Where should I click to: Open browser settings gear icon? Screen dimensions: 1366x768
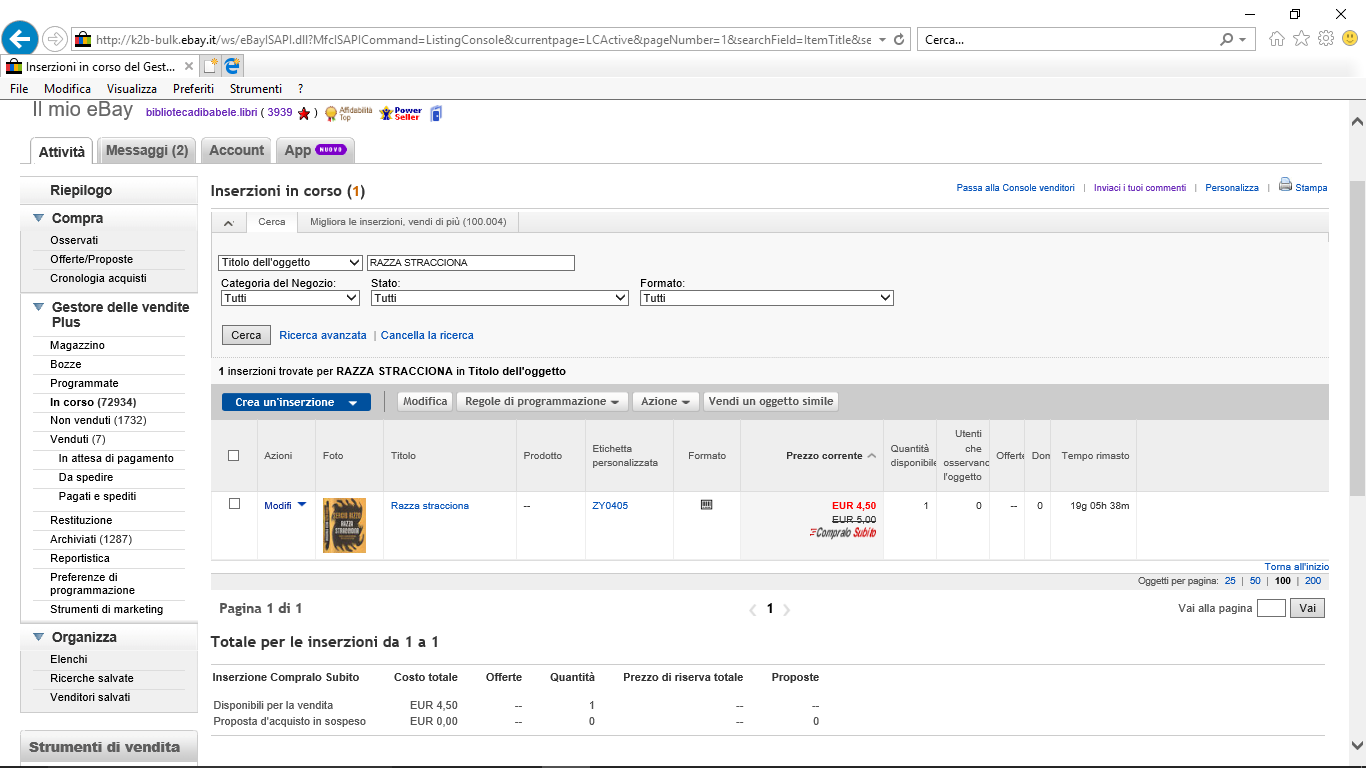point(1326,39)
